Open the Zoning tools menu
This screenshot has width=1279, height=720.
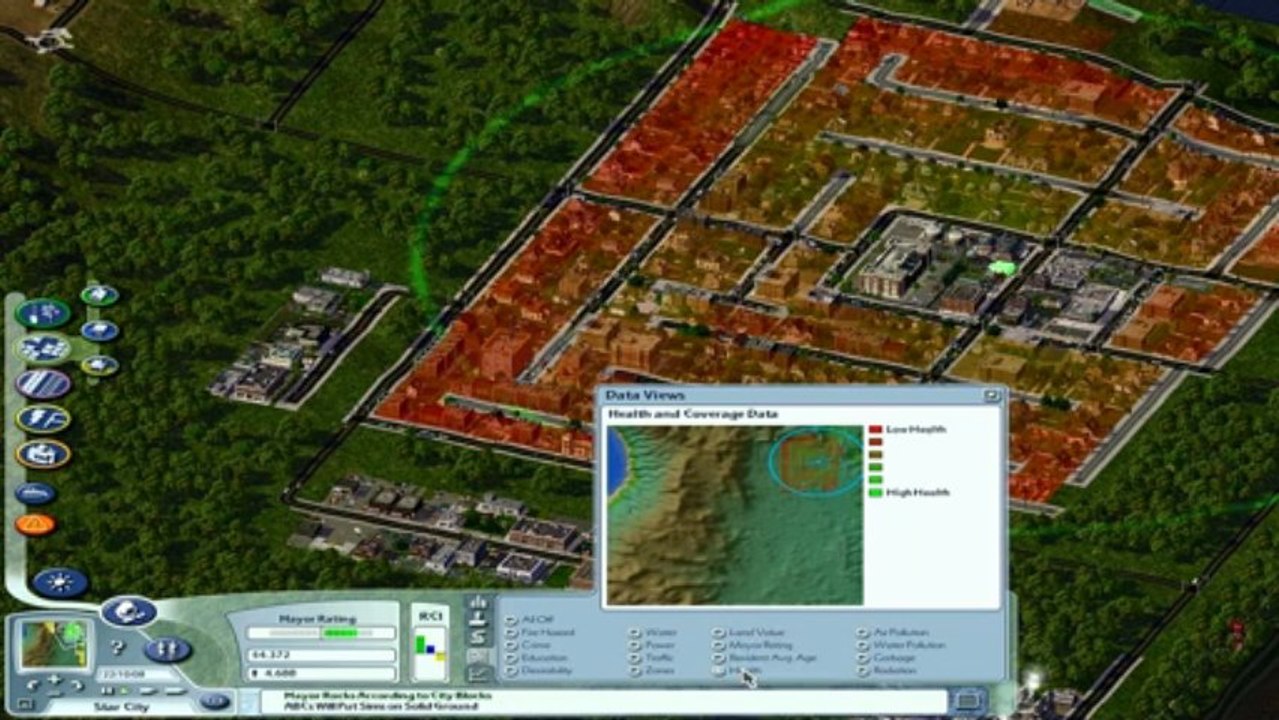(43, 348)
